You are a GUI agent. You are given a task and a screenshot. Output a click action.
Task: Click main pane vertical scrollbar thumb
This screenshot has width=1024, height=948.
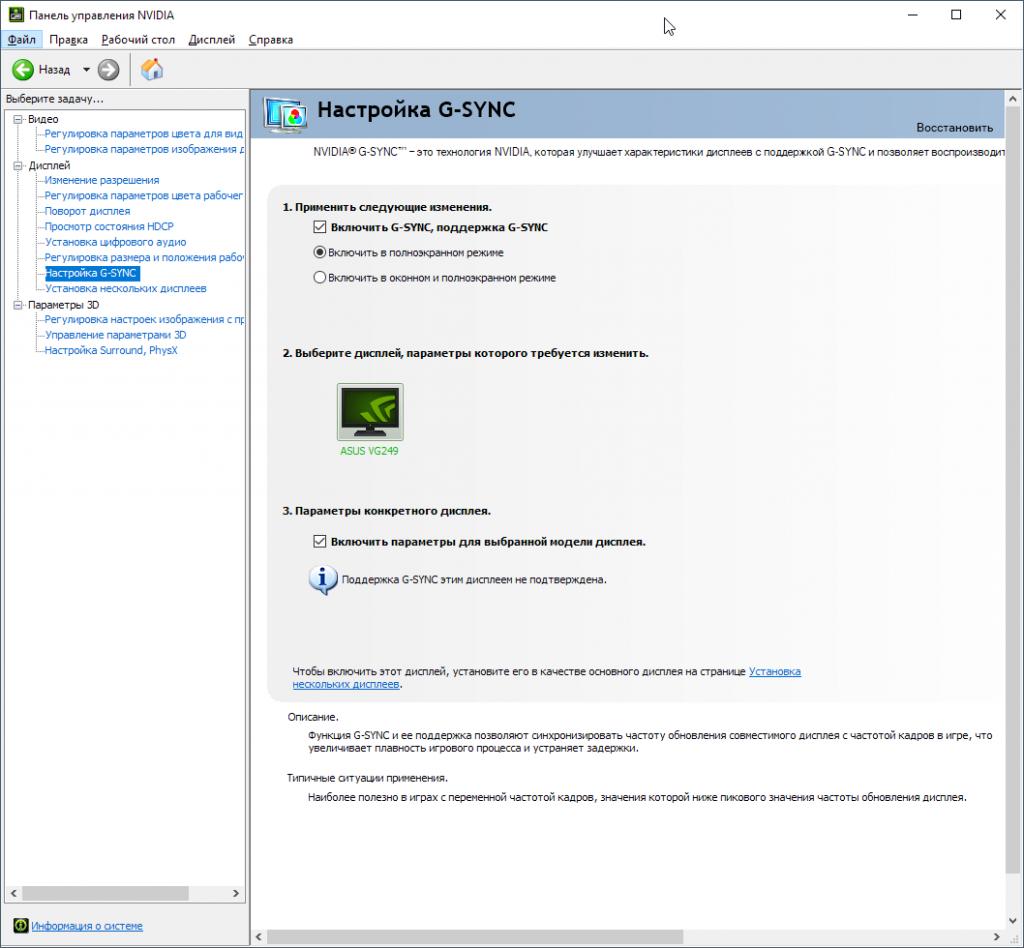pyautogui.click(x=1012, y=490)
